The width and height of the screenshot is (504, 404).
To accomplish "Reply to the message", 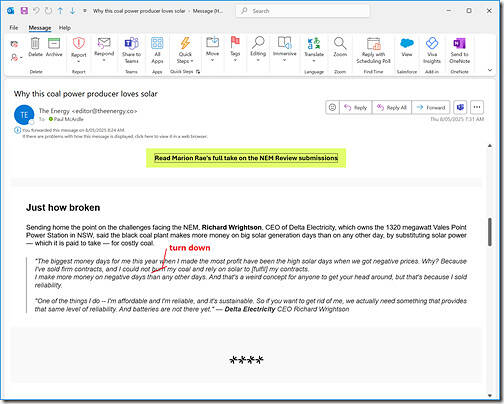I will (x=356, y=107).
